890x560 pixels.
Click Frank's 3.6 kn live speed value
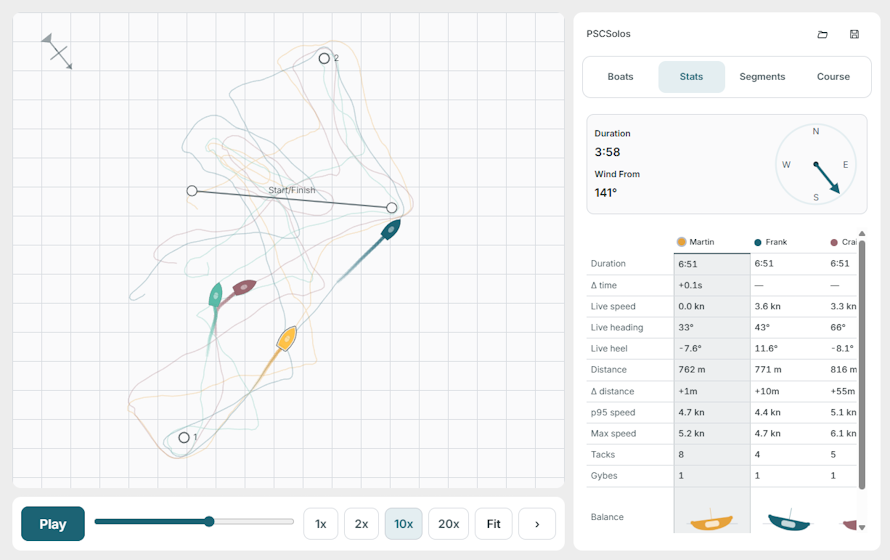(767, 306)
